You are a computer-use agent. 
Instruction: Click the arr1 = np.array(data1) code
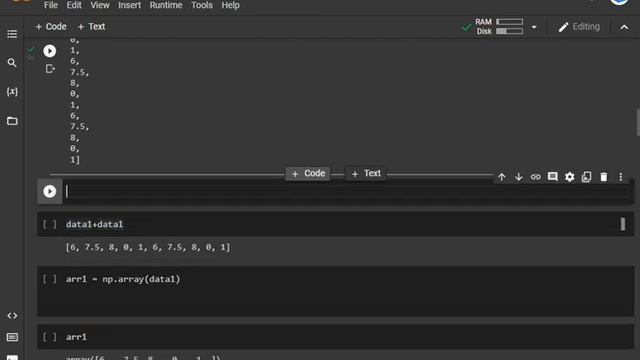tap(123, 279)
